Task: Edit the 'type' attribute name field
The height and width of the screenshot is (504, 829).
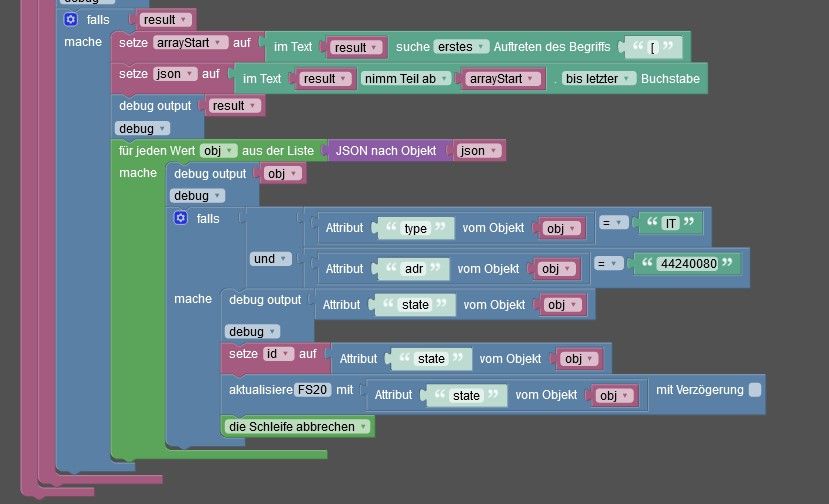Action: point(416,228)
